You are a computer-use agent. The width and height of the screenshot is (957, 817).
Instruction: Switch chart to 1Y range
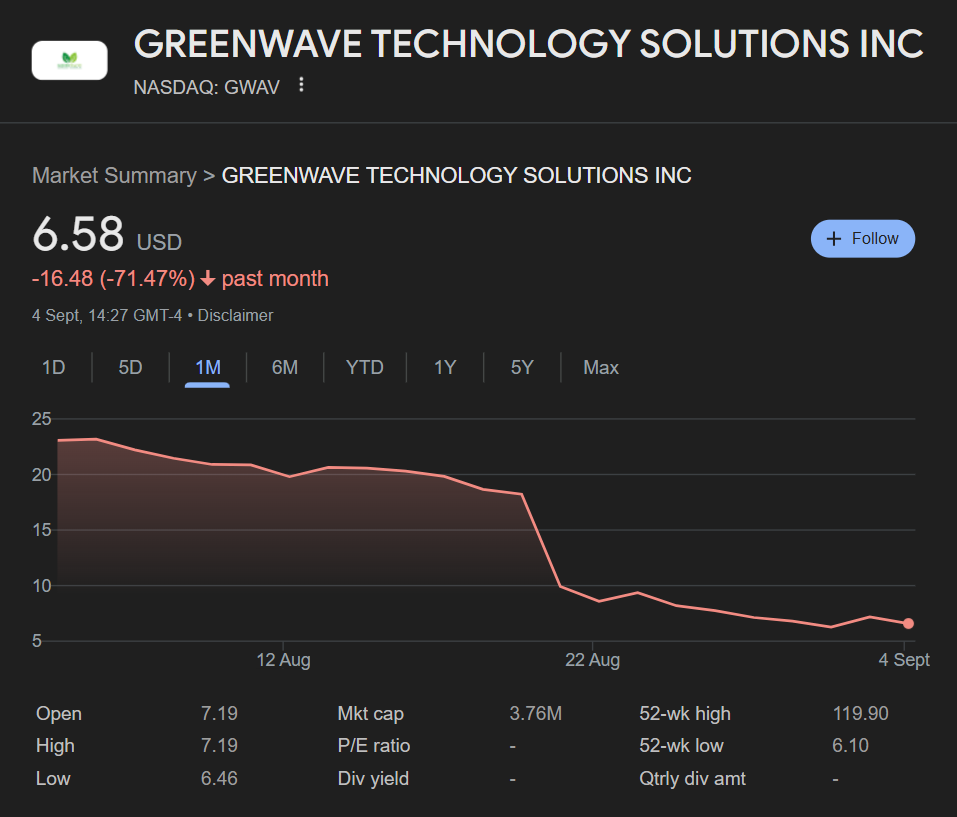[445, 367]
